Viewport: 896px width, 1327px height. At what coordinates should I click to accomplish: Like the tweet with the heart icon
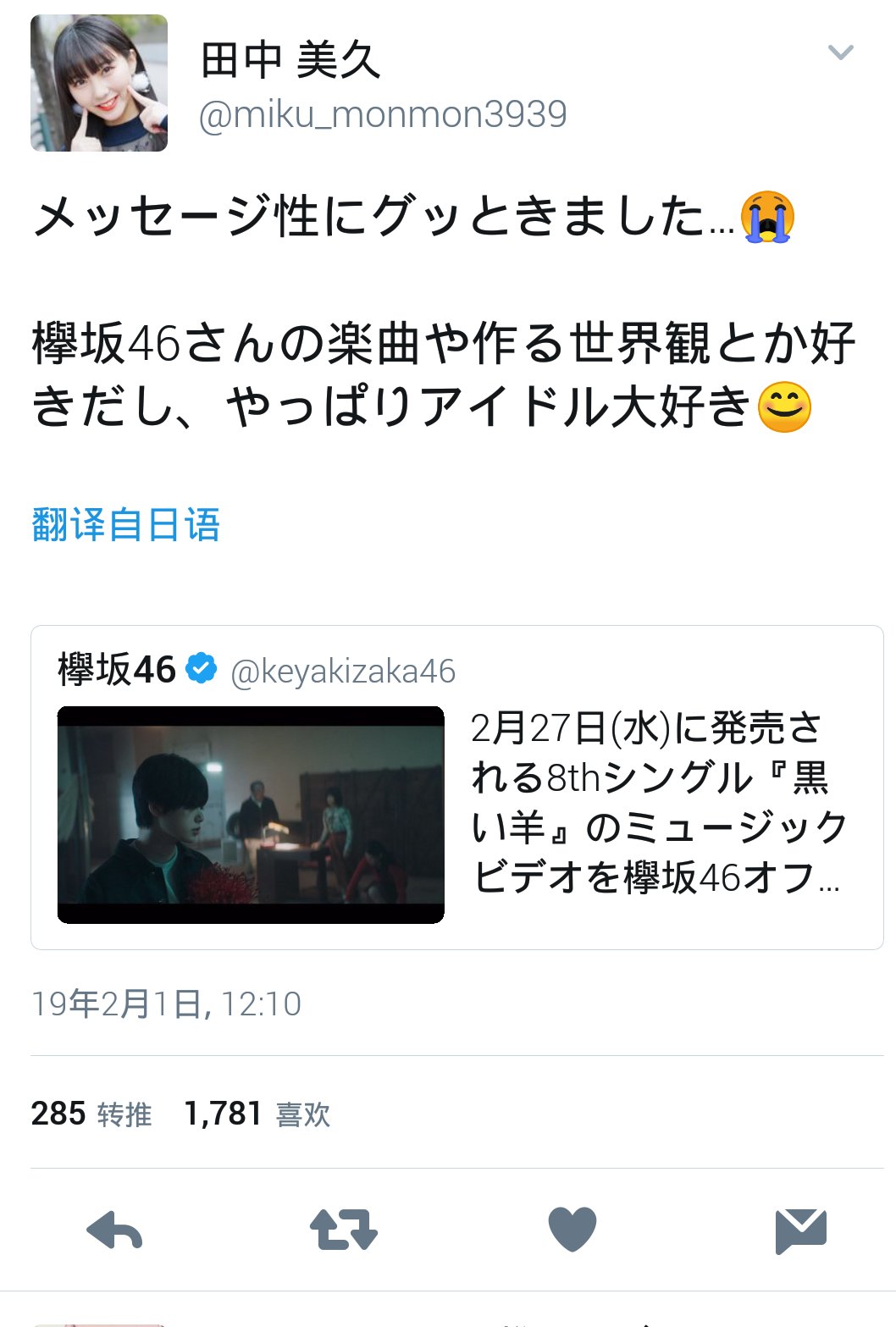click(572, 1230)
